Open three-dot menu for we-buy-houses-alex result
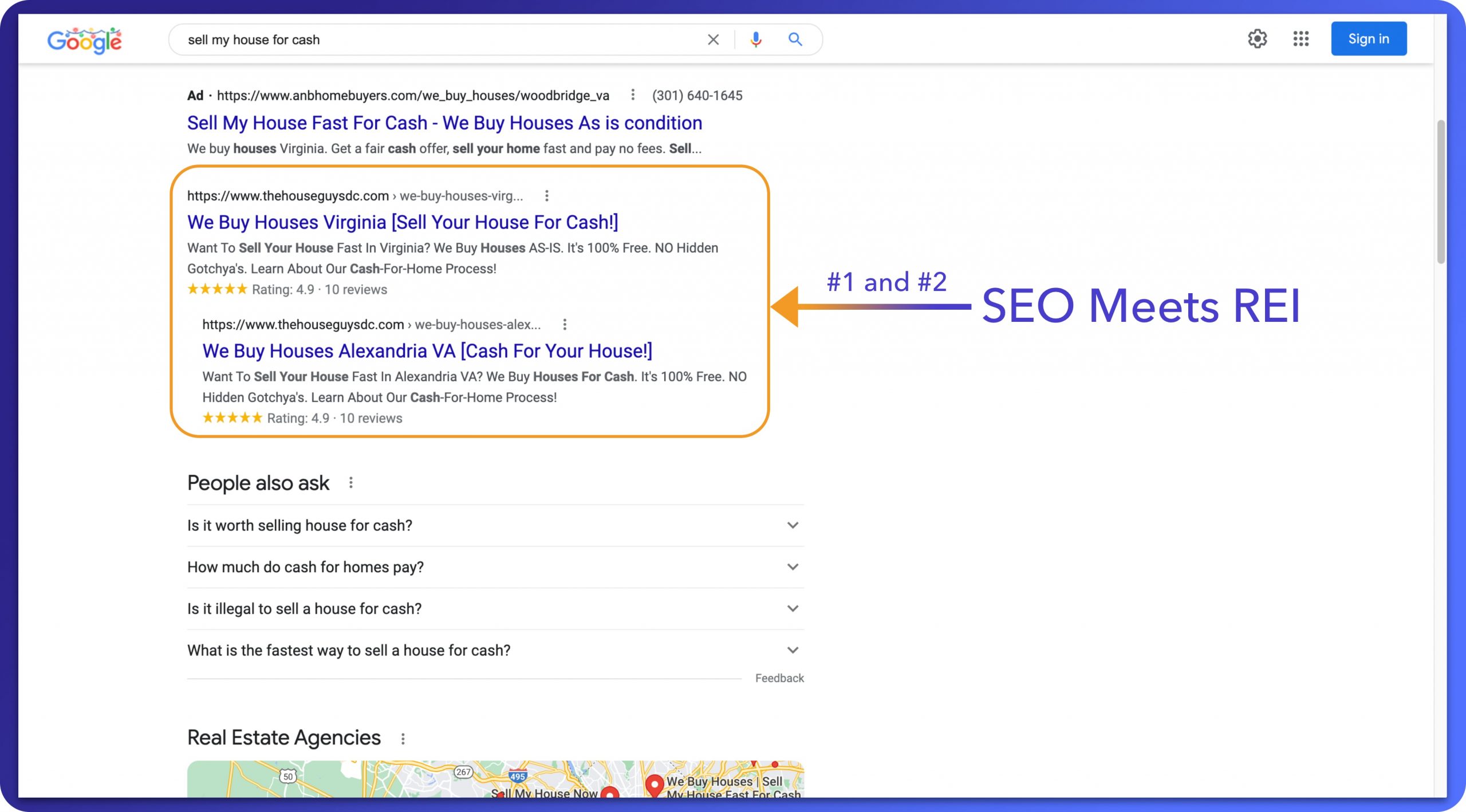This screenshot has height=812, width=1466. click(565, 325)
